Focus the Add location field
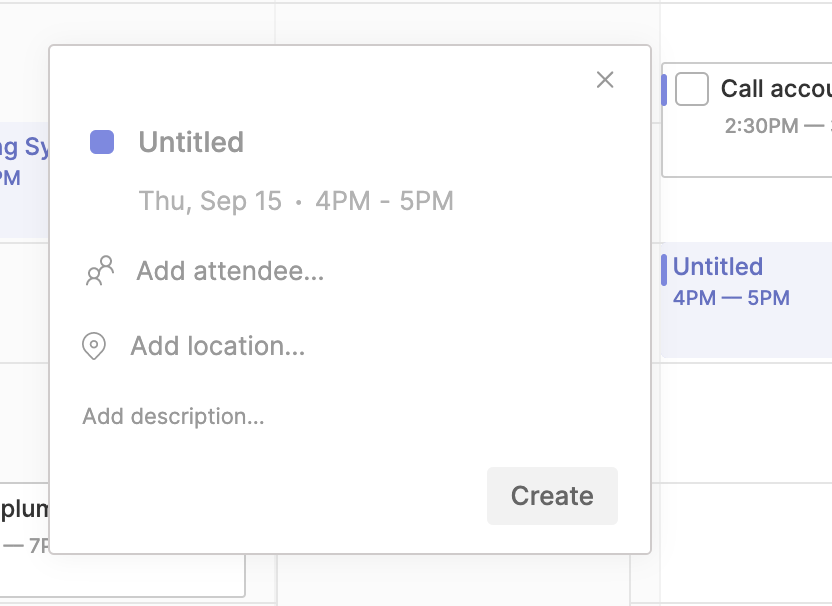The image size is (832, 606). [x=218, y=347]
